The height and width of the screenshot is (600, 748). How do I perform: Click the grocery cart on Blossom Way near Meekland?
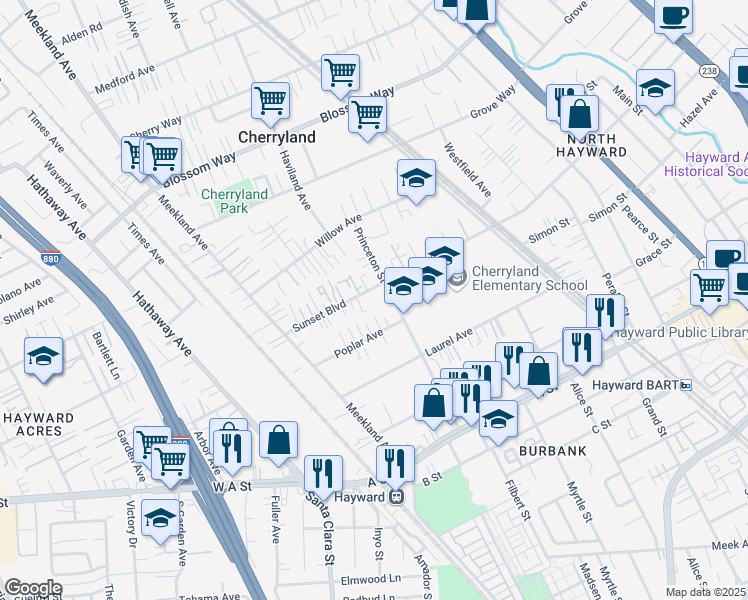pyautogui.click(x=162, y=157)
